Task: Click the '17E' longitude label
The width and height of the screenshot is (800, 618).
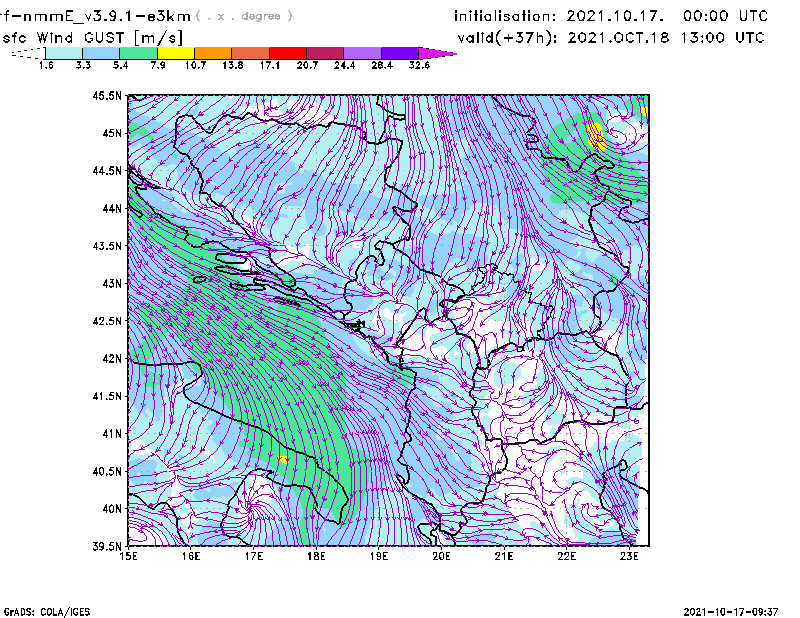Action: click(254, 556)
